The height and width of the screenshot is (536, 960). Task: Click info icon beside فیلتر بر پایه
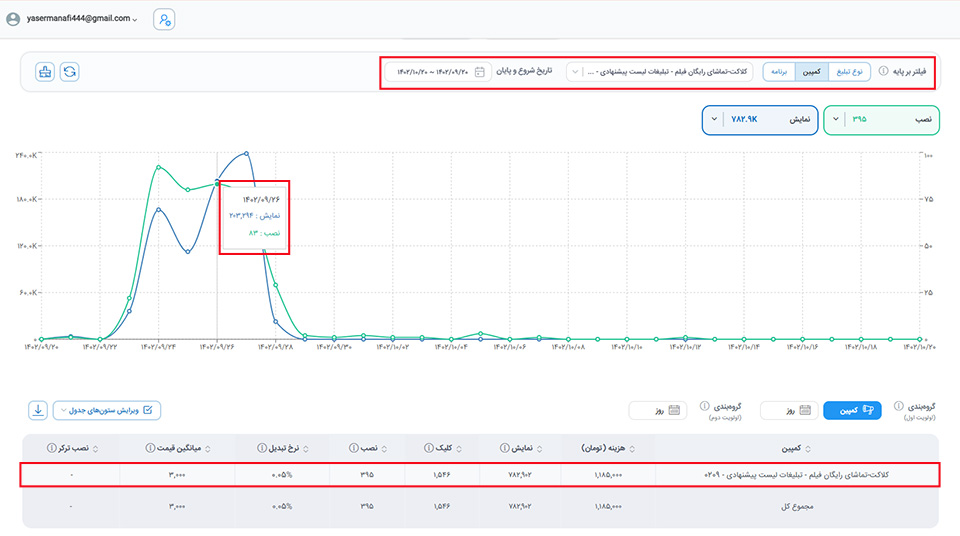point(883,72)
